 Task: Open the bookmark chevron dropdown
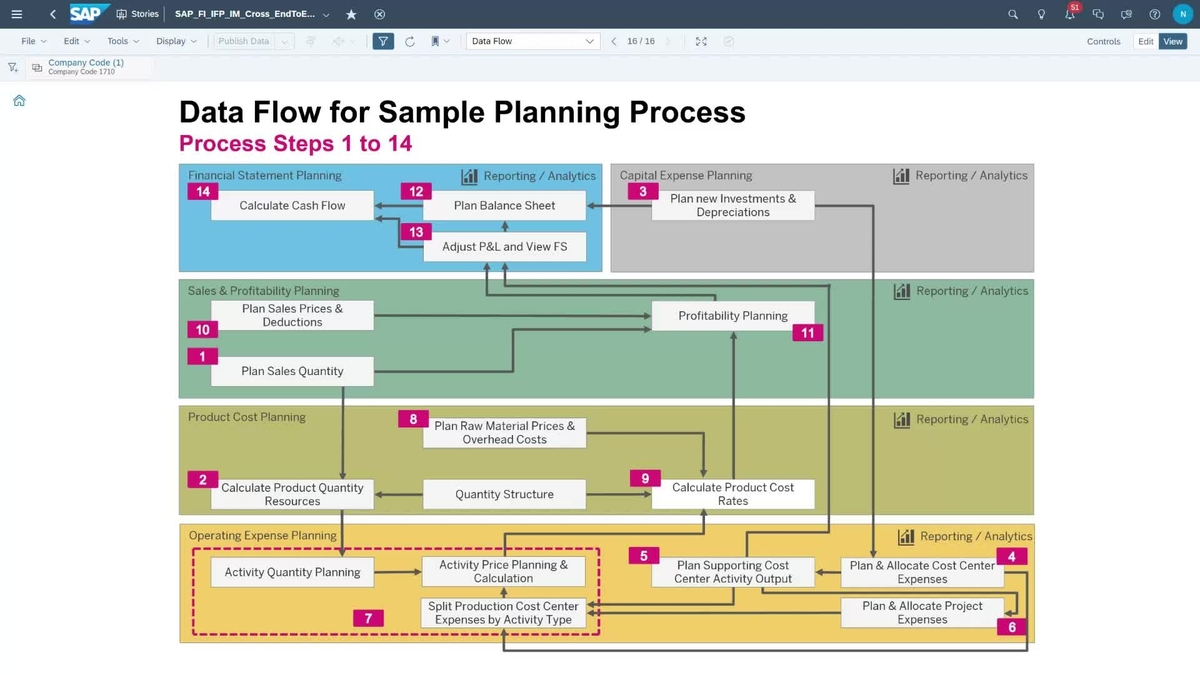click(446, 41)
